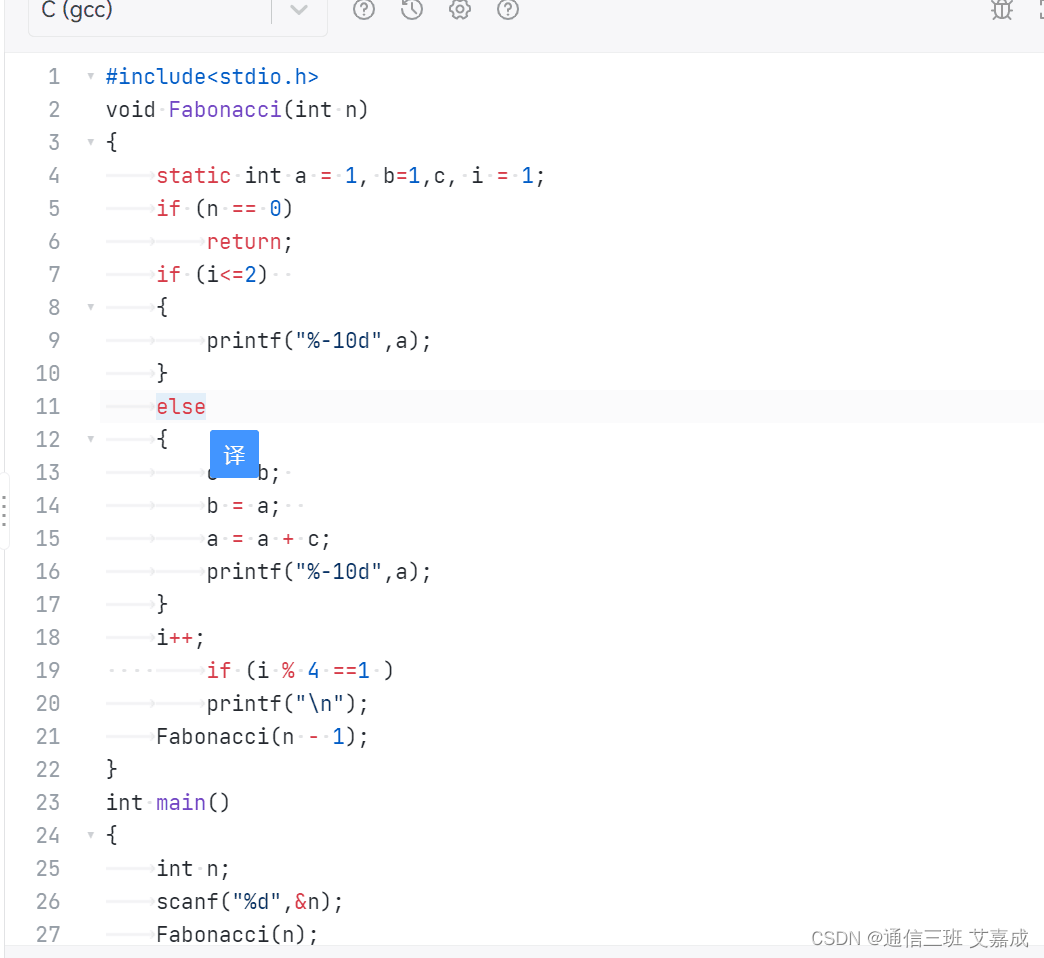Image resolution: width=1044 pixels, height=958 pixels.
Task: Collapse the function body fold at line 3
Action: (x=90, y=142)
